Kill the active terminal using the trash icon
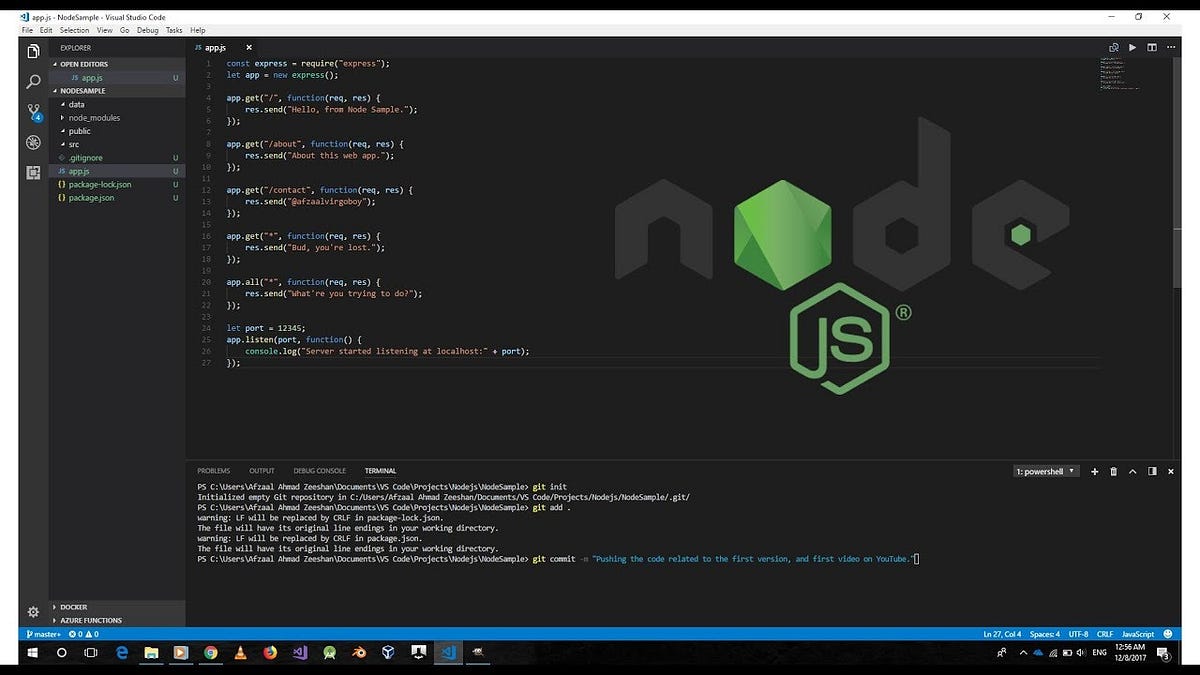Image resolution: width=1200 pixels, height=675 pixels. coord(1113,471)
